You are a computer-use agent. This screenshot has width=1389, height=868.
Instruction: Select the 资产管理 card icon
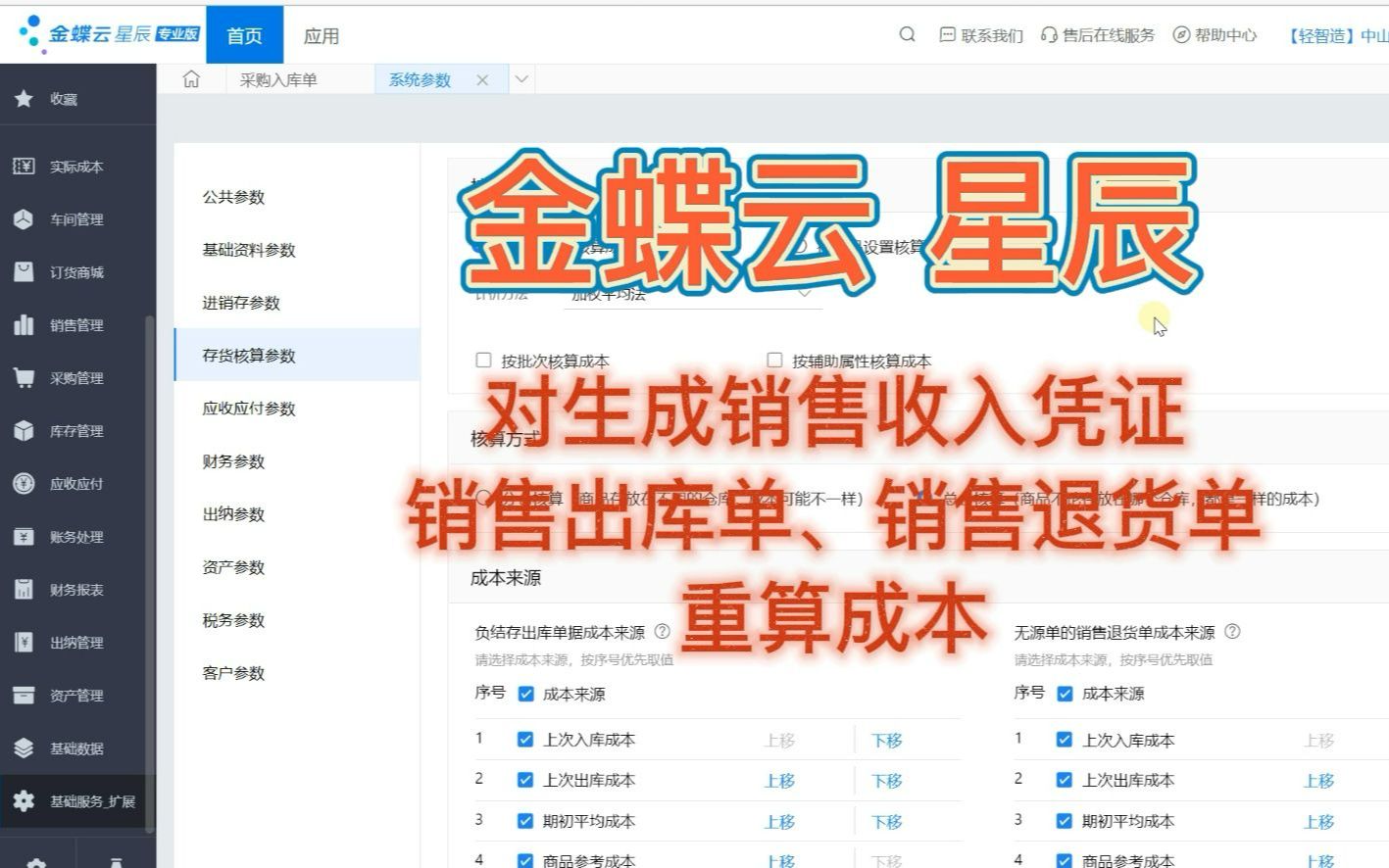[24, 696]
